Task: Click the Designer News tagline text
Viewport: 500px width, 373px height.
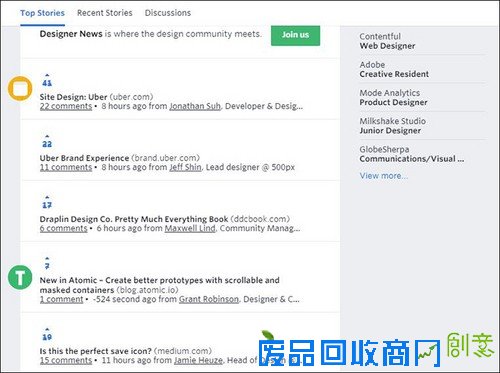Action: pyautogui.click(x=150, y=34)
